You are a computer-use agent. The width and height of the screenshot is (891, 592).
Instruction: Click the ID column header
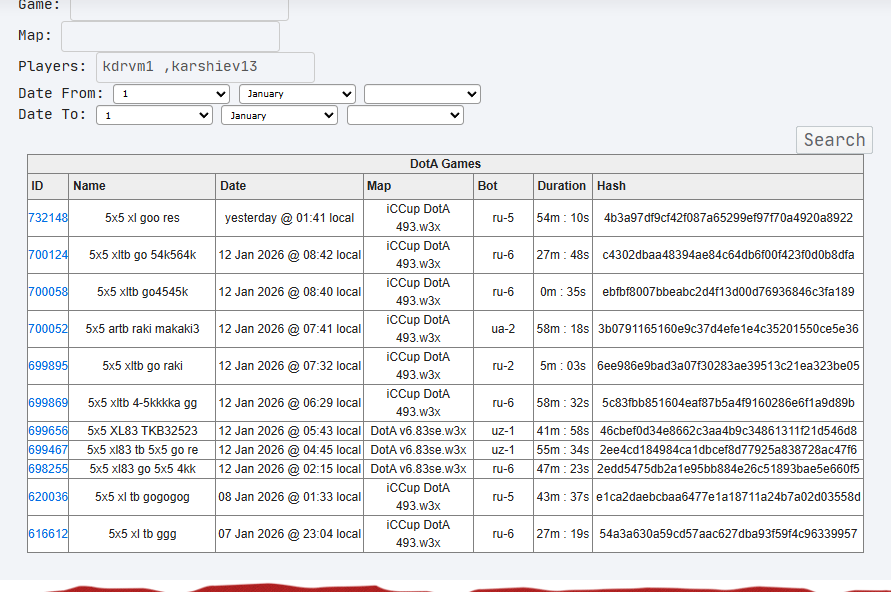(48, 186)
